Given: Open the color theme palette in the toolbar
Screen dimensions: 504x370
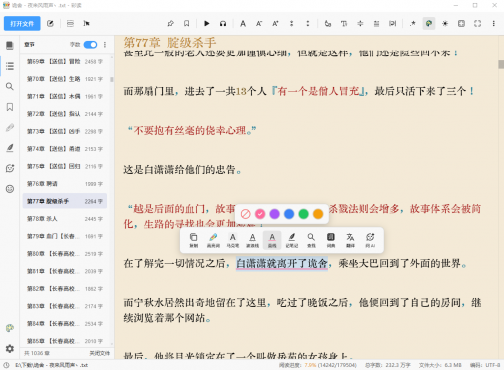Looking at the screenshot, I should 429,23.
